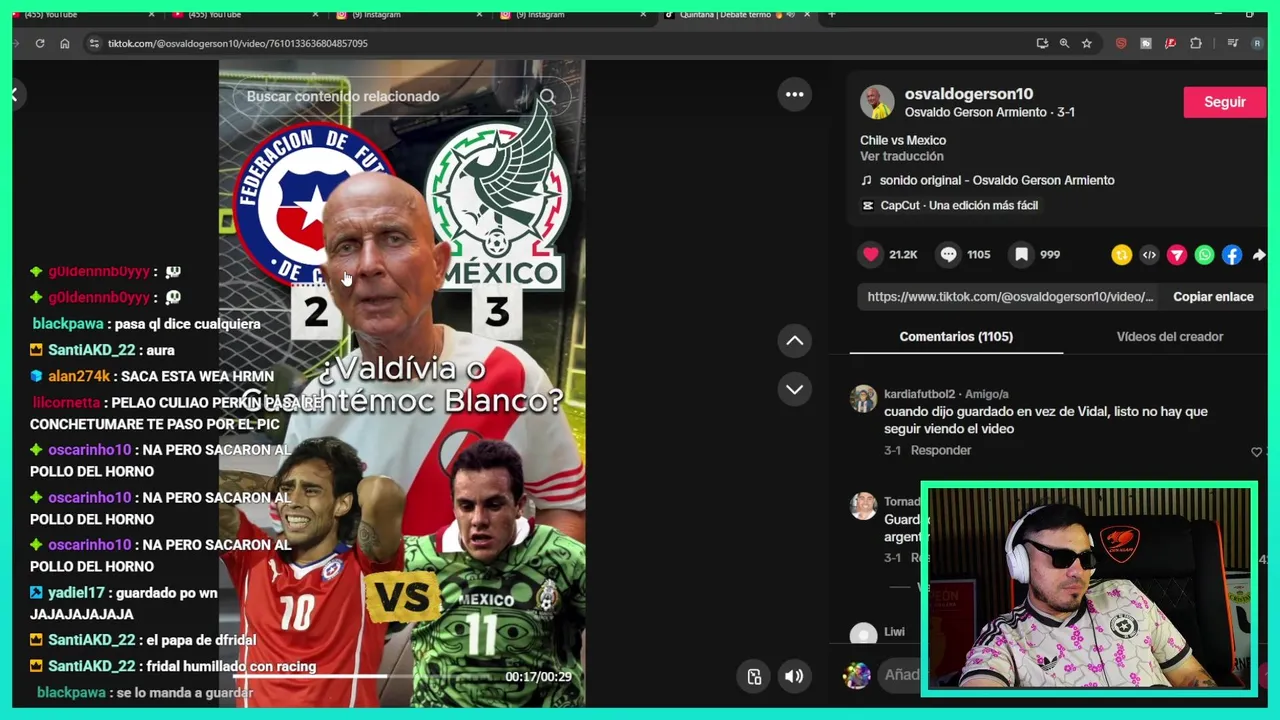Go to previous video with up arrow
The height and width of the screenshot is (720, 1280).
click(x=794, y=341)
